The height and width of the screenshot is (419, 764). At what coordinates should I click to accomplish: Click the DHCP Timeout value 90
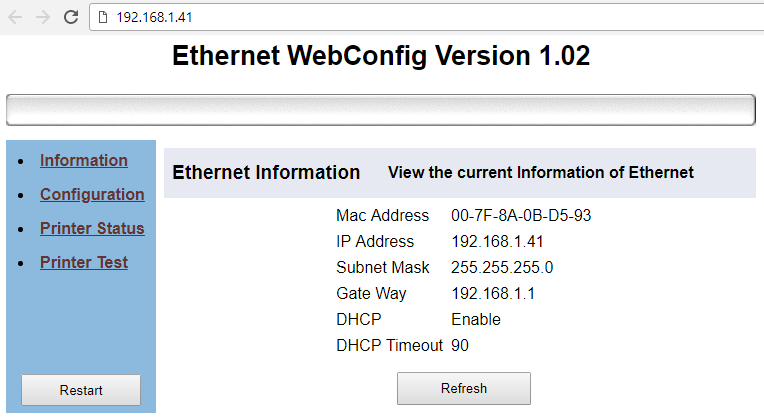click(x=459, y=345)
